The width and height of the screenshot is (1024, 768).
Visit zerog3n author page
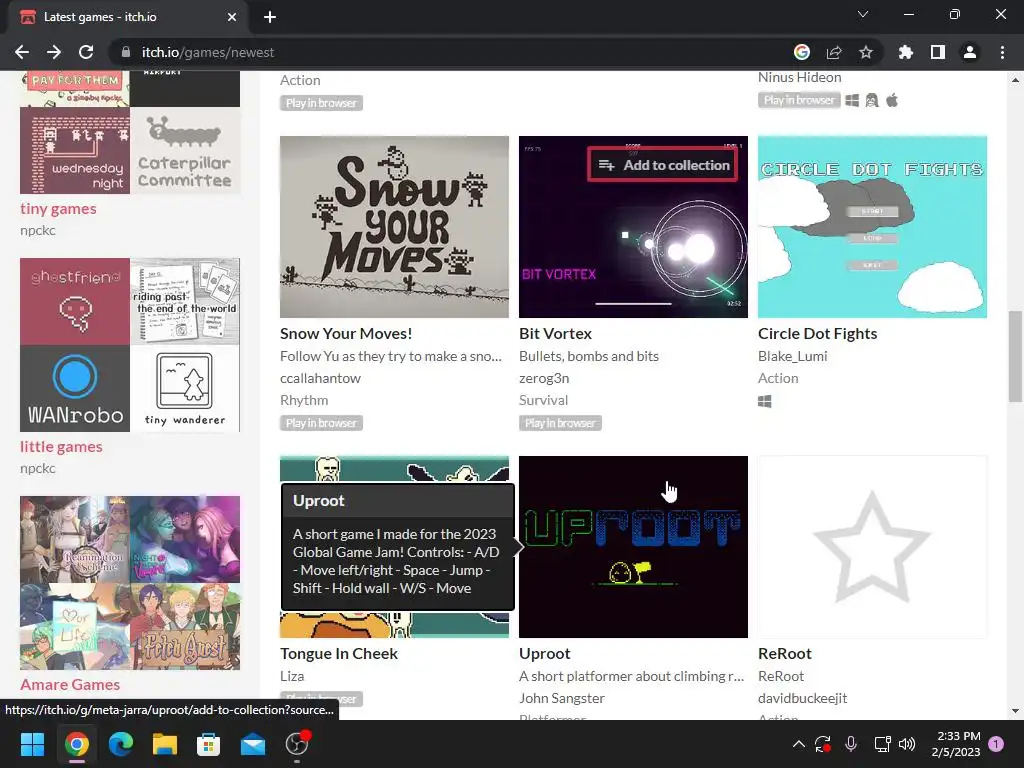tap(544, 378)
